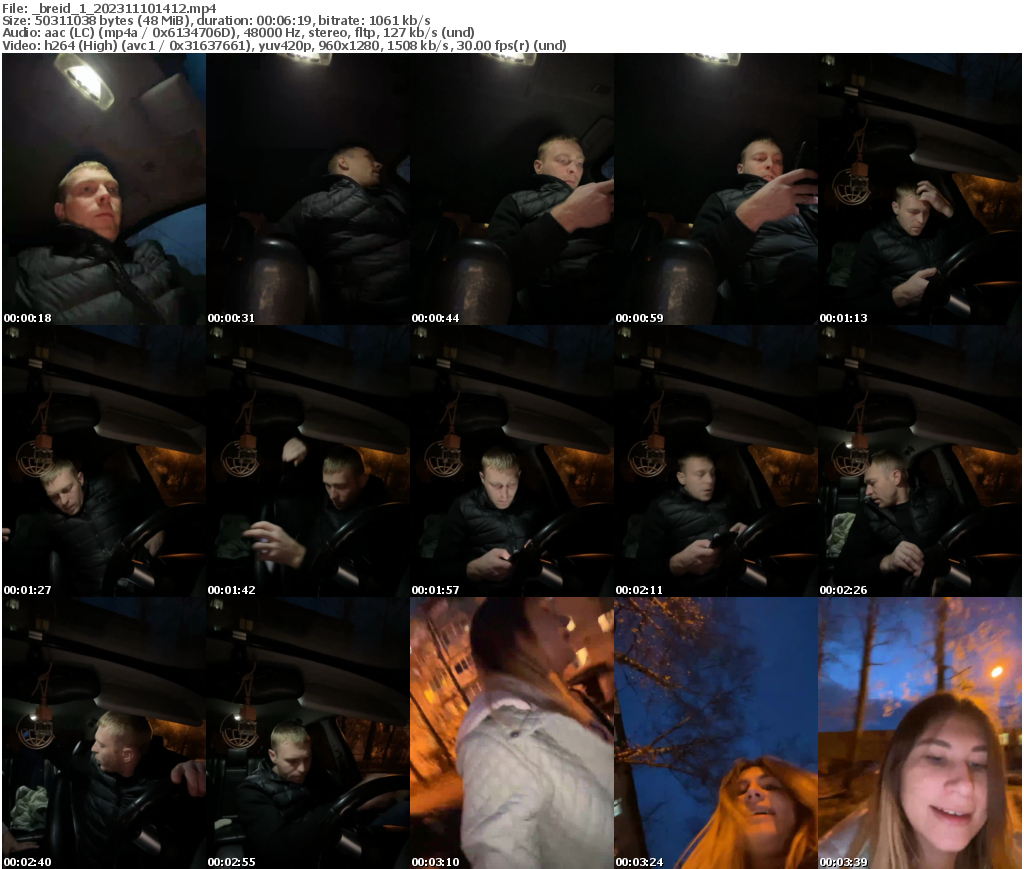Click the driver frame at 00:02:55
This screenshot has width=1024, height=869.
coord(307,734)
